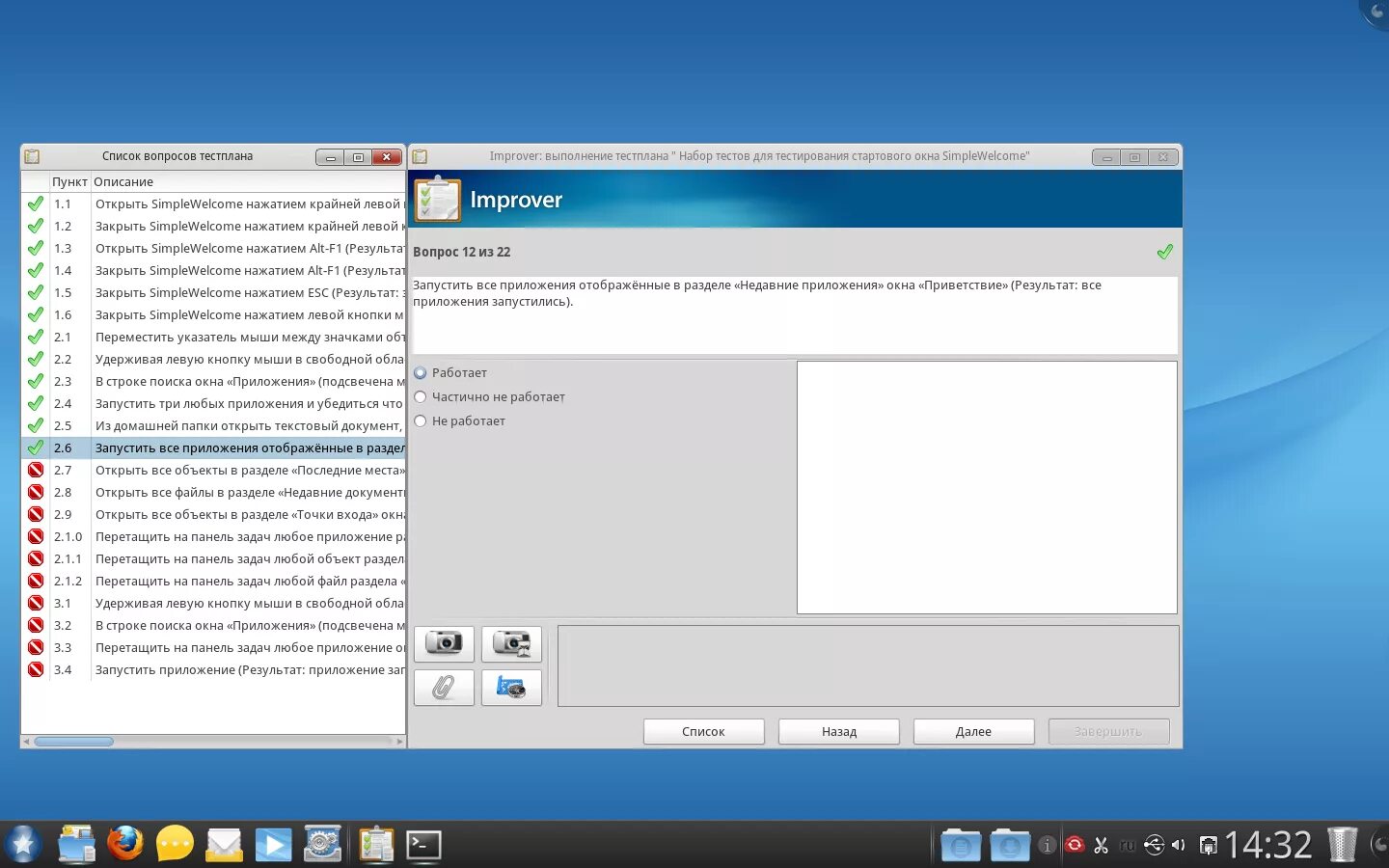The width and height of the screenshot is (1389, 868).
Task: Click the panel edge toolbox button
Action: point(1377,845)
